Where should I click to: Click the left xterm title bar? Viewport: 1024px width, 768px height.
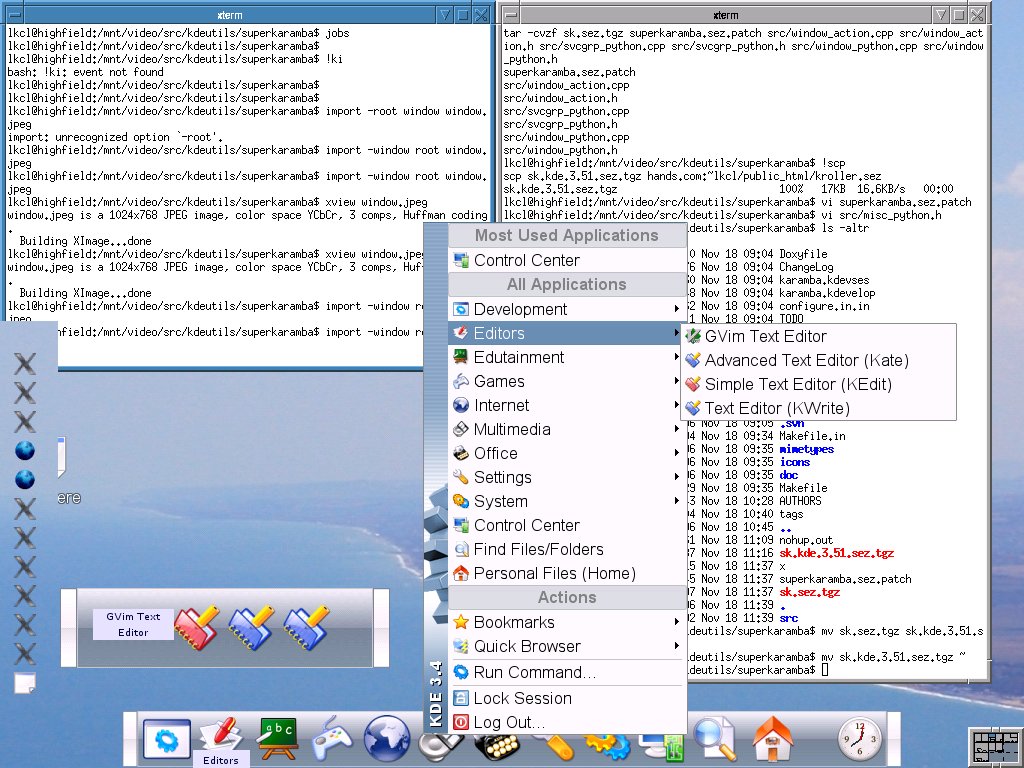[230, 14]
